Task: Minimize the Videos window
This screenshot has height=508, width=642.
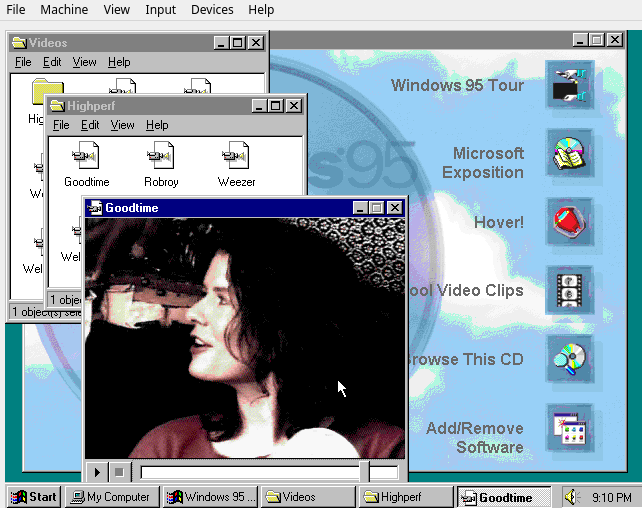Action: coord(221,43)
